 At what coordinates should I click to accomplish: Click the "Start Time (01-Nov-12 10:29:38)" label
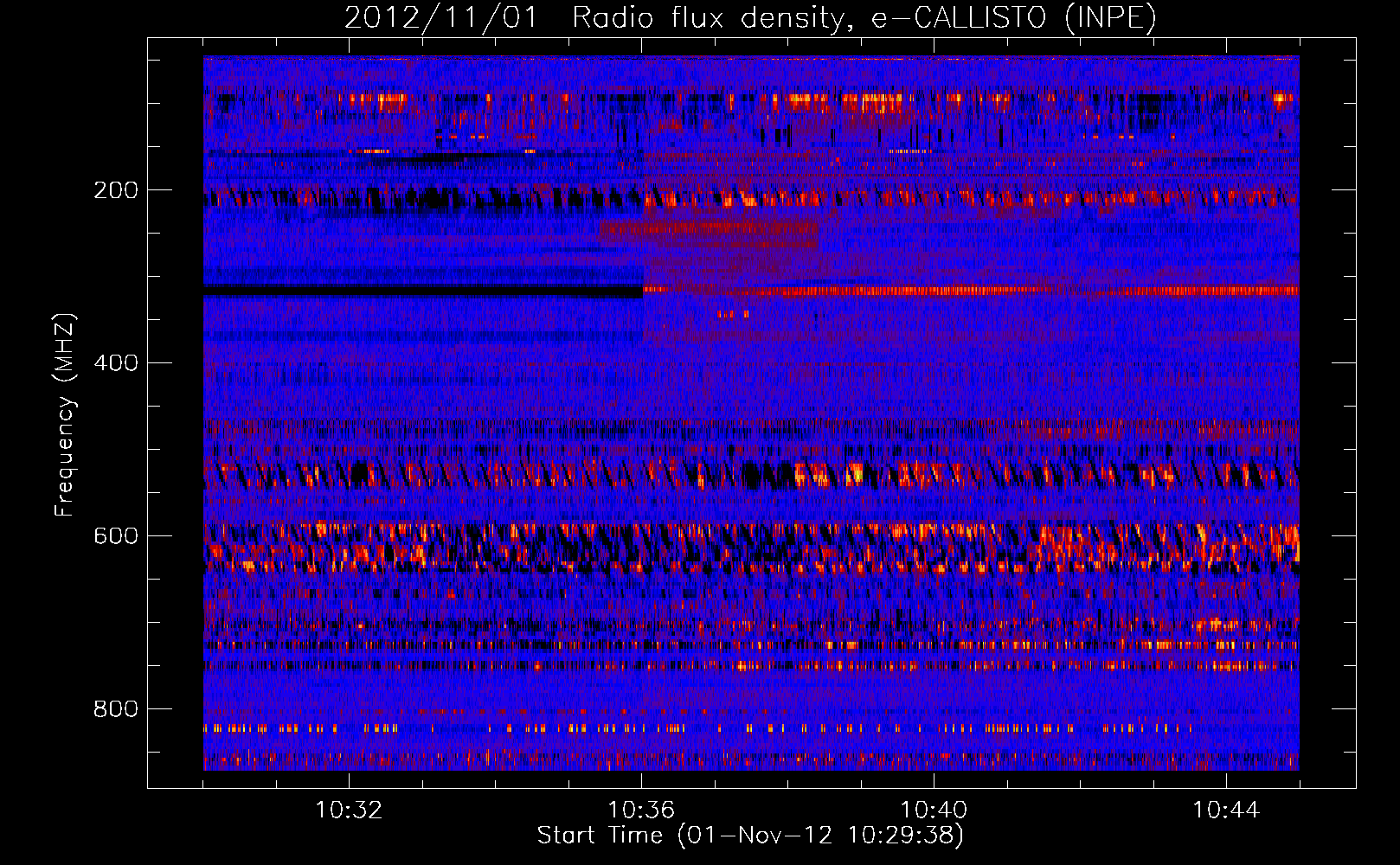(750, 836)
